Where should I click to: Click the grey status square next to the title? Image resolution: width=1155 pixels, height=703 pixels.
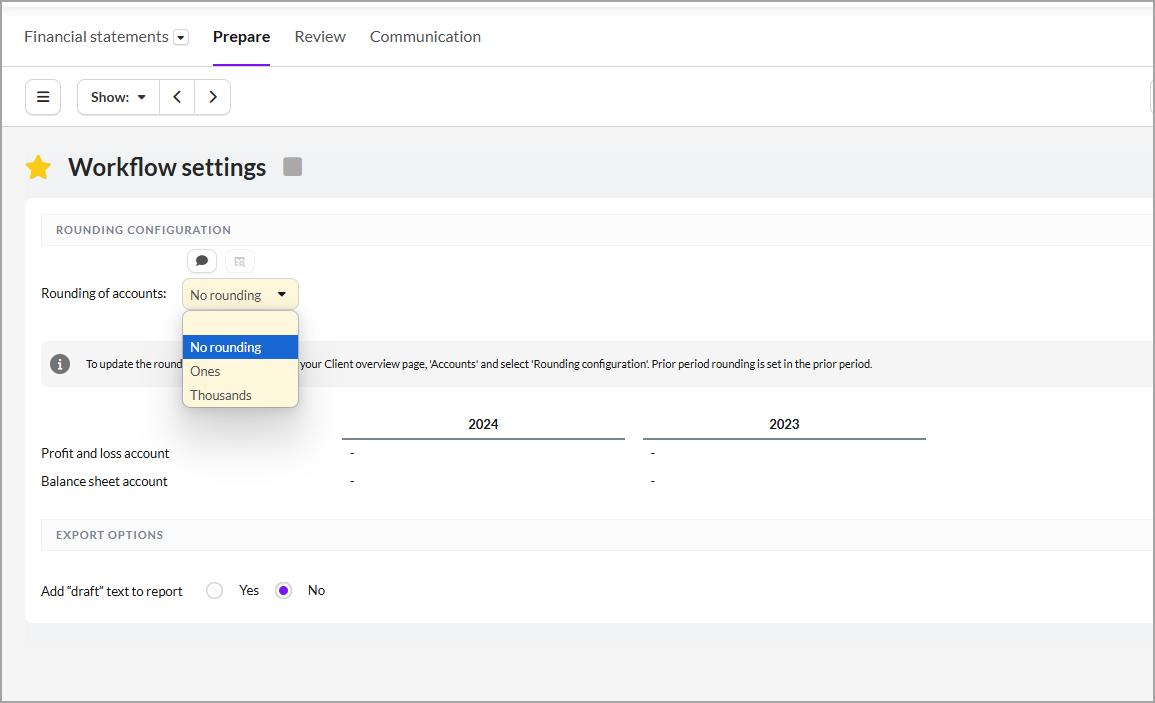292,167
